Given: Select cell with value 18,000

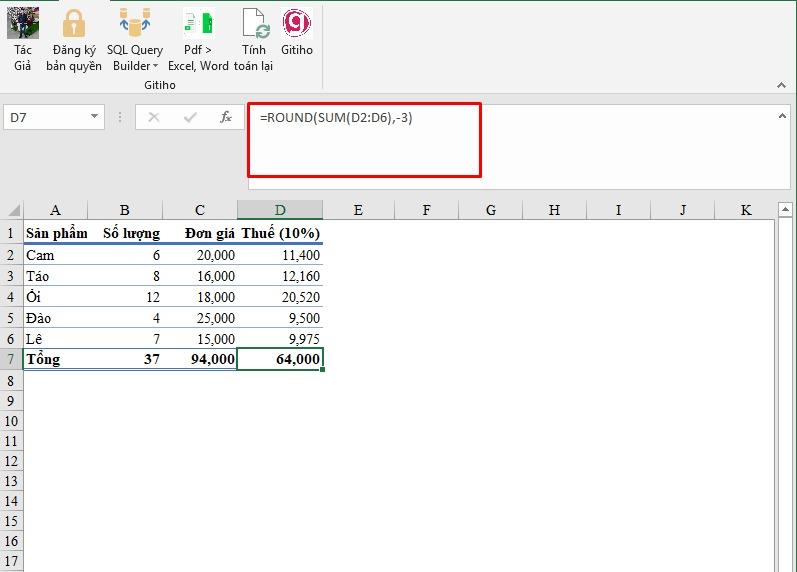Looking at the screenshot, I should coord(200,297).
